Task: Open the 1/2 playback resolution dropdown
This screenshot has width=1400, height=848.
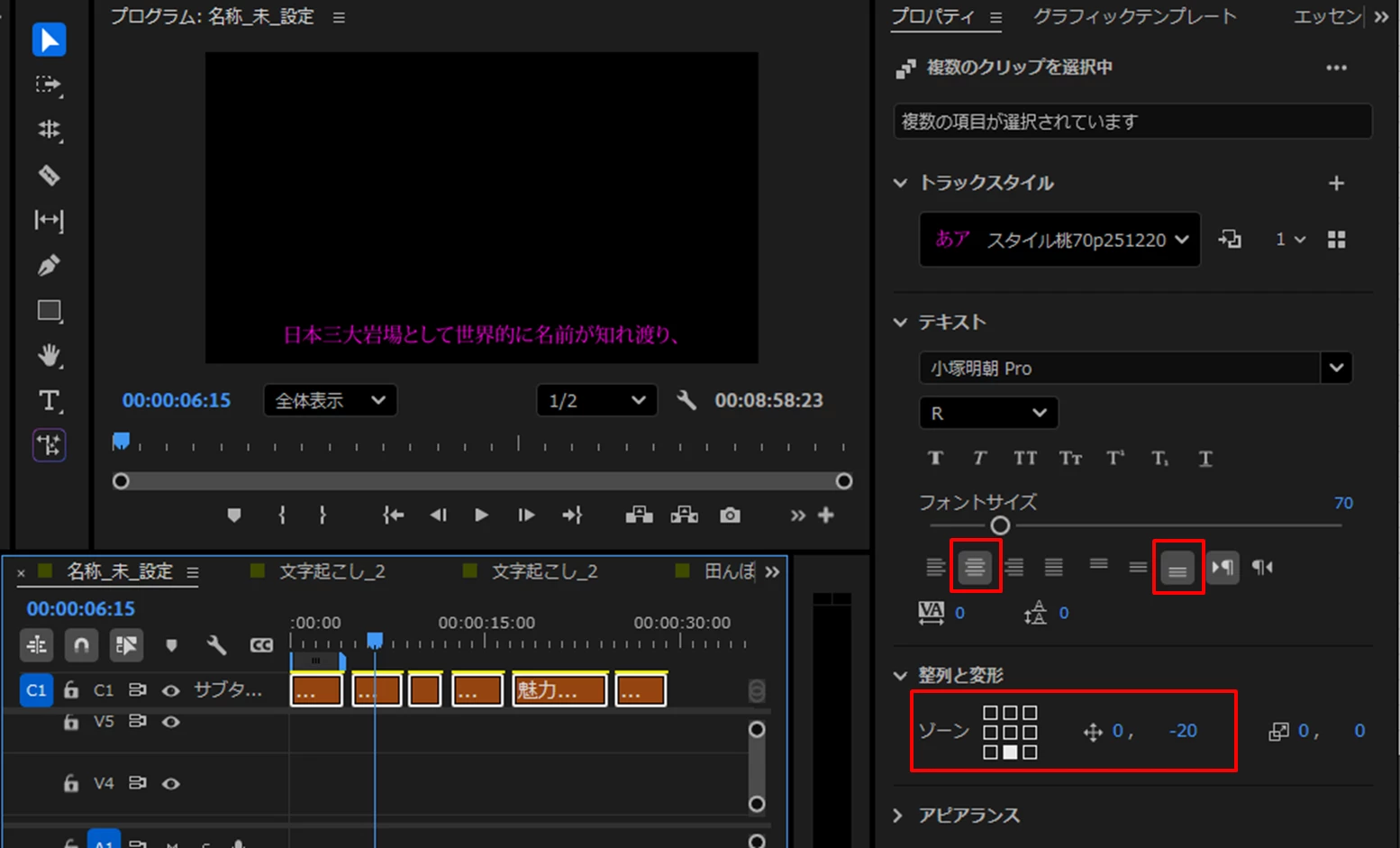Action: (x=596, y=400)
